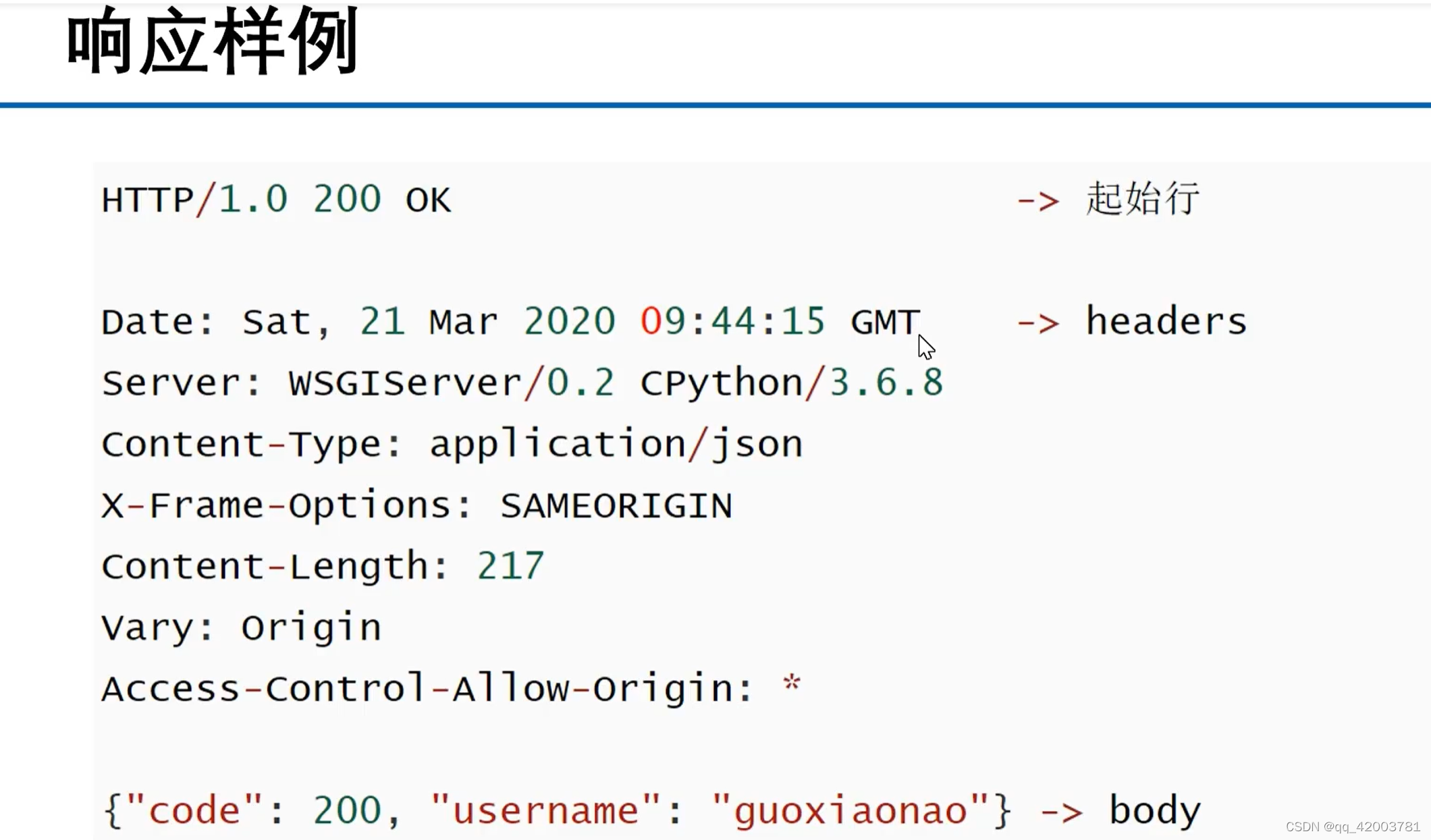This screenshot has height=840, width=1431.
Task: Click the 起始行 annotation label
Action: [x=1142, y=199]
